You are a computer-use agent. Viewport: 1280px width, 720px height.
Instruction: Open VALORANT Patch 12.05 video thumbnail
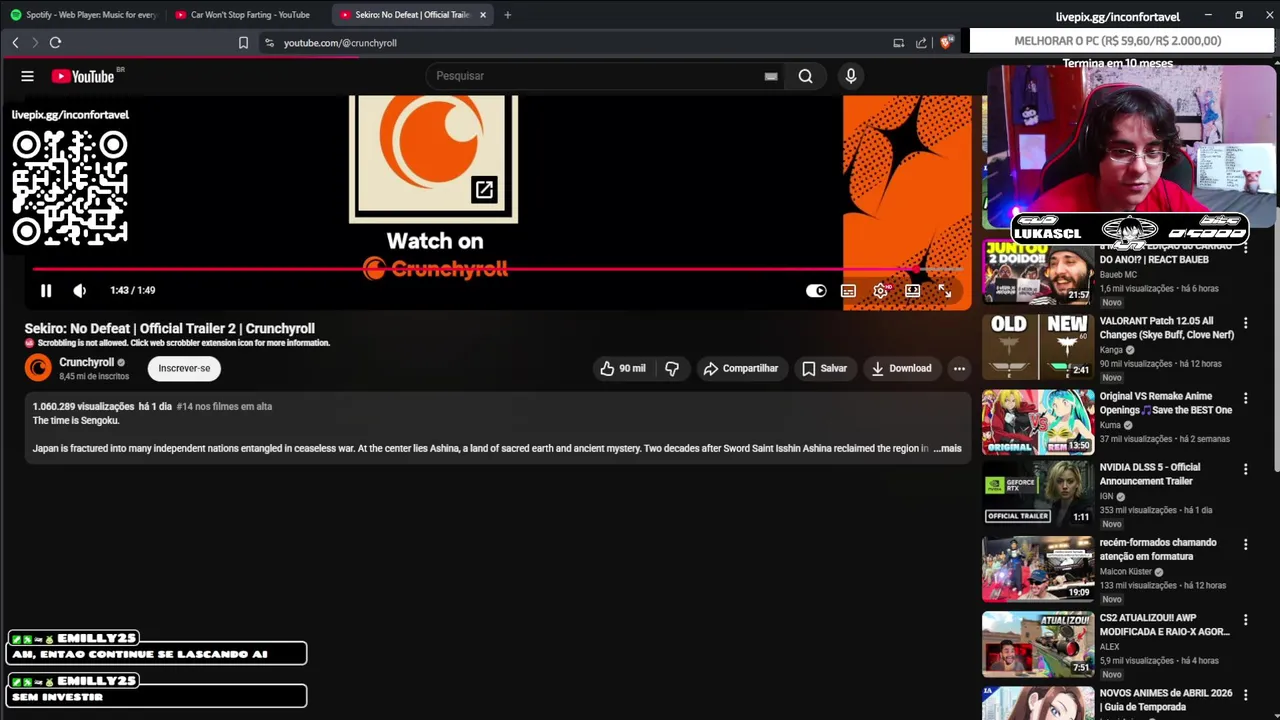[x=1038, y=346]
